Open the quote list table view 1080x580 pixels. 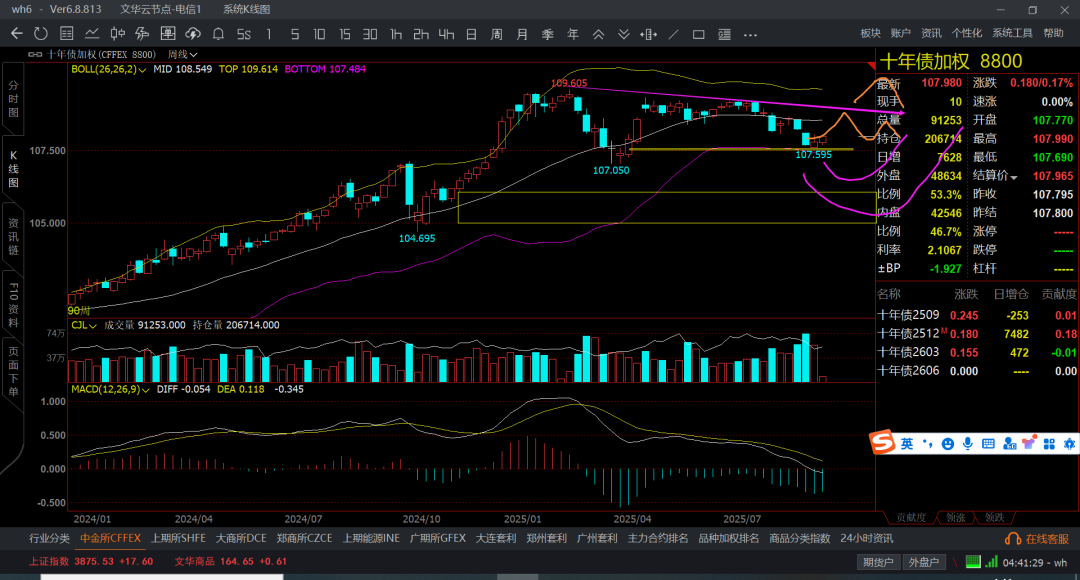67,34
